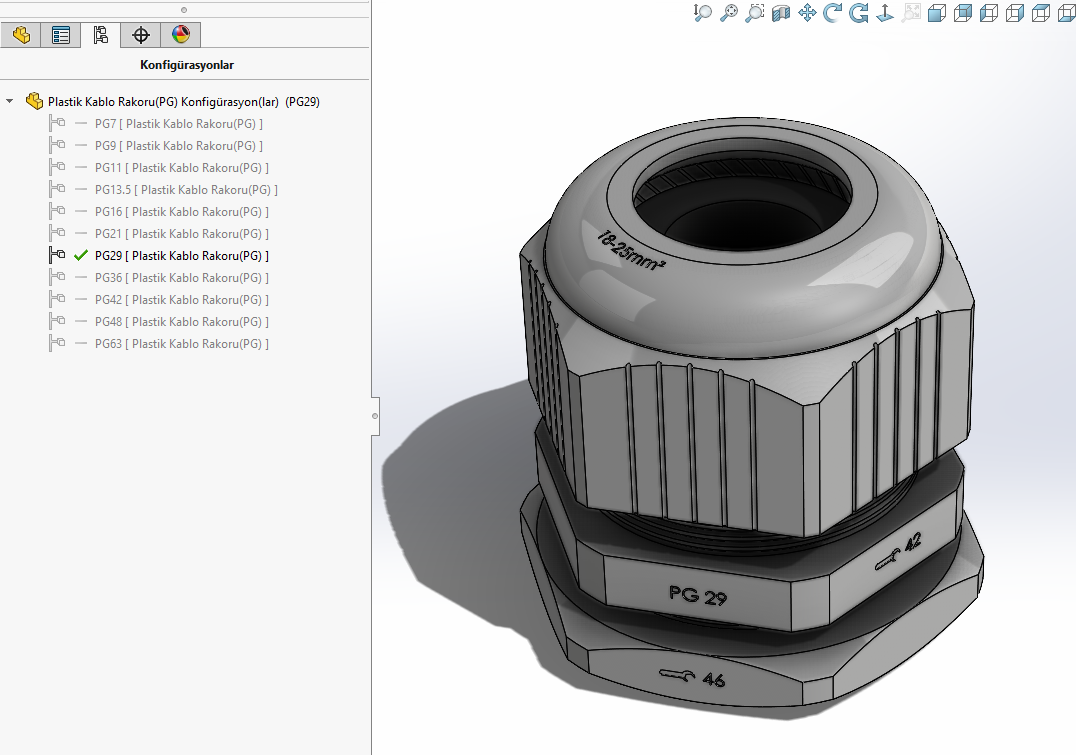
Task: Select the Zoom to Area tool
Action: click(755, 13)
